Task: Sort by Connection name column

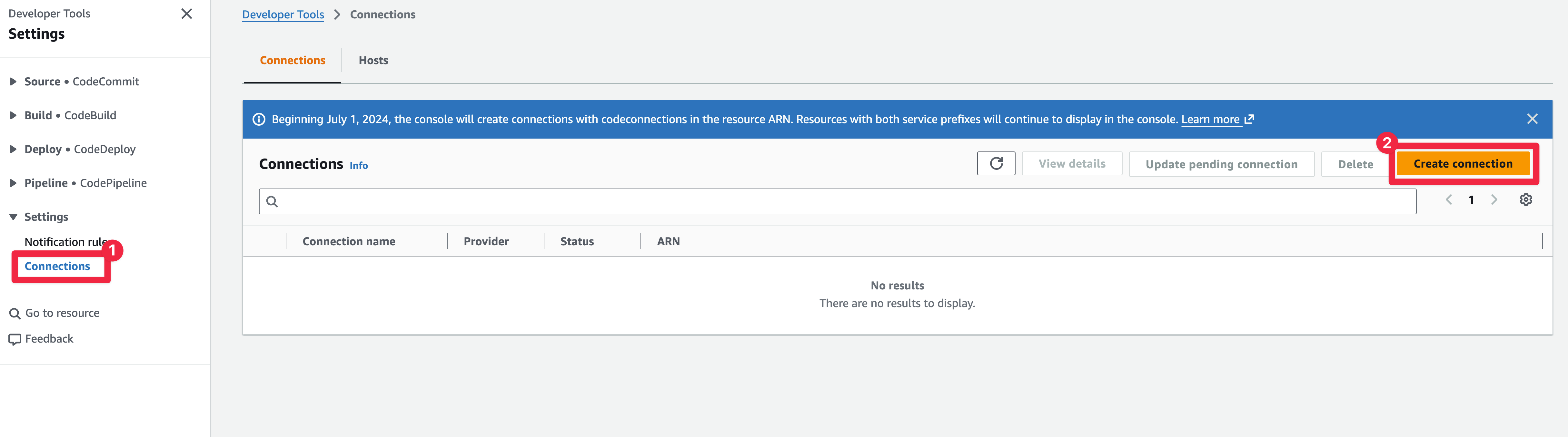Action: [x=349, y=241]
